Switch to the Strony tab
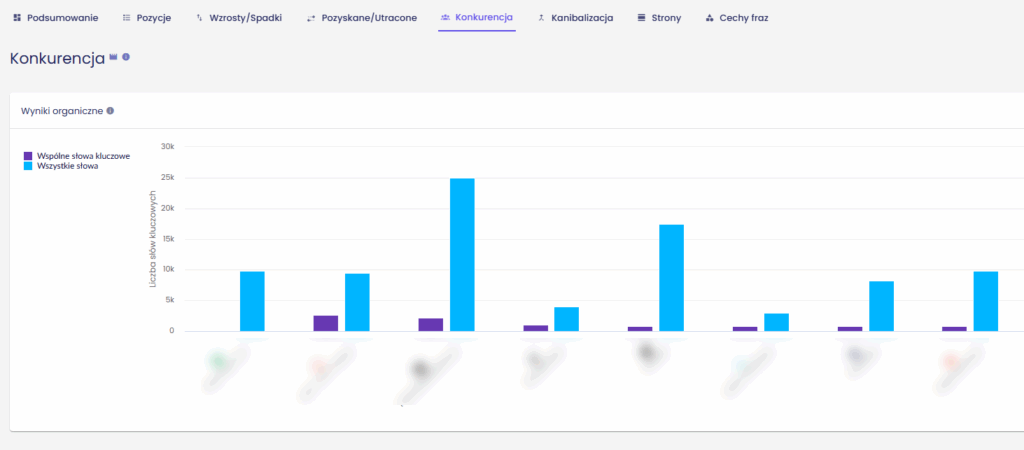Viewport: 1024px width, 450px height. tap(665, 18)
